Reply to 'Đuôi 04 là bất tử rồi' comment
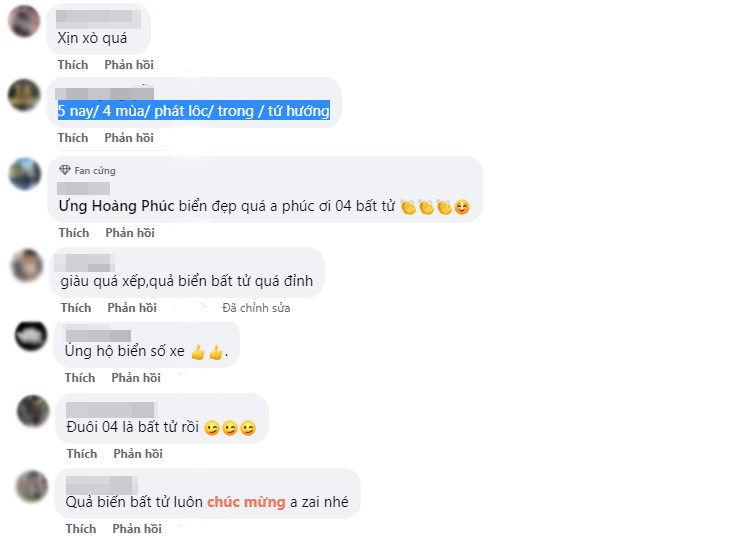This screenshot has height=540, width=740. coord(138,454)
